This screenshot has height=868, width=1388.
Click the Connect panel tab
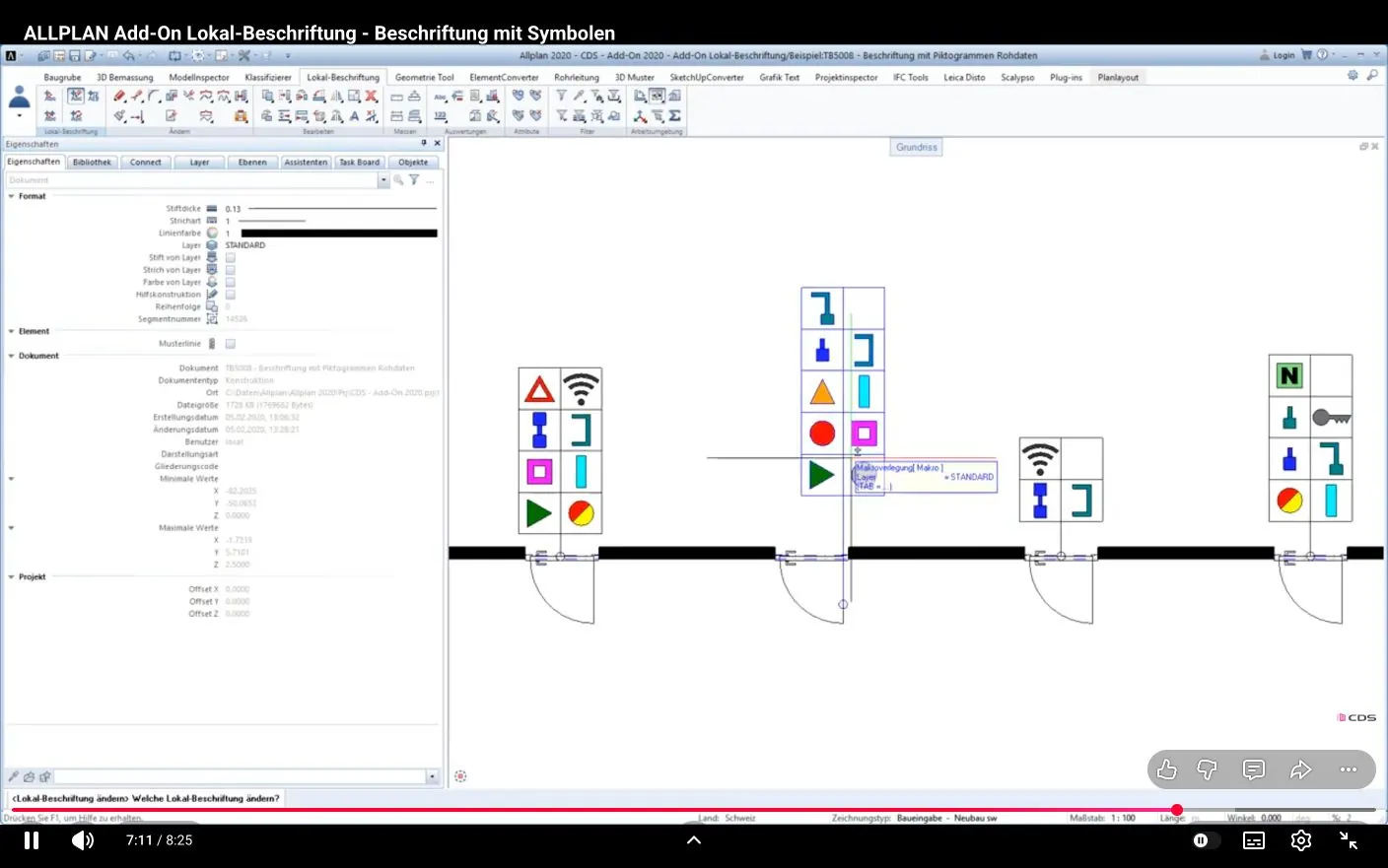145,163
